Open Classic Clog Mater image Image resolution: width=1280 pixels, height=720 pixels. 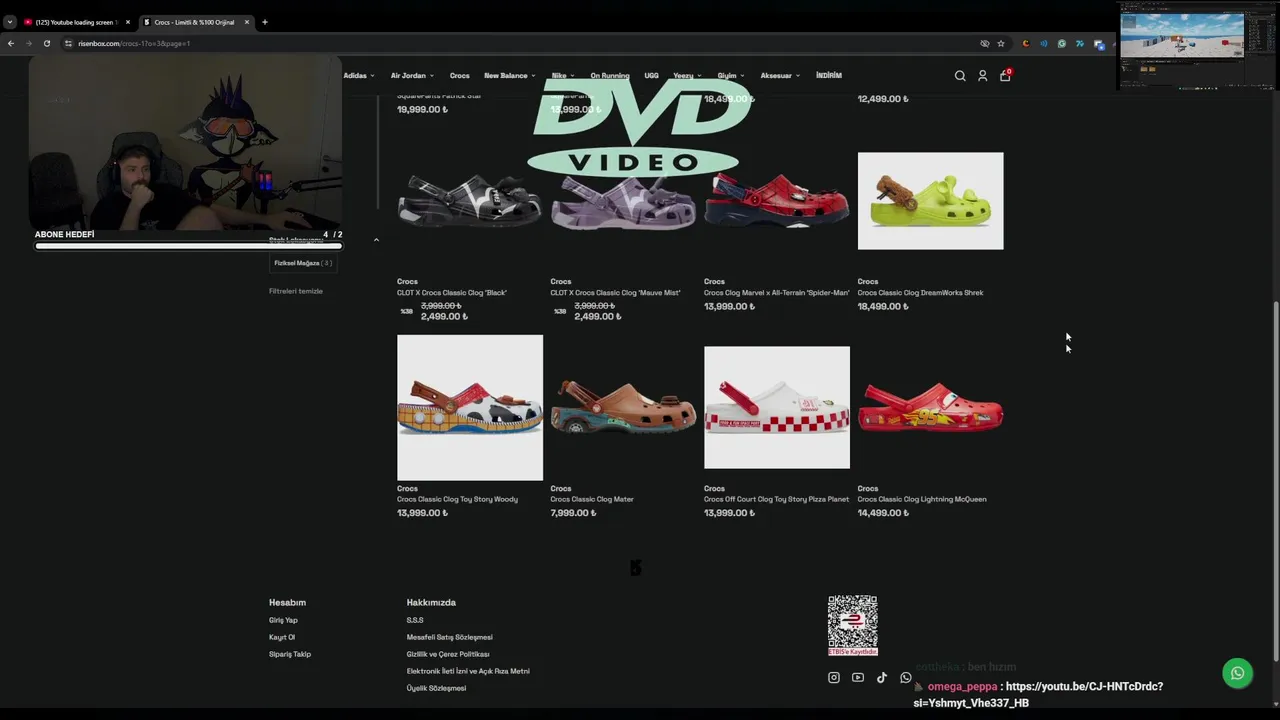(x=623, y=408)
